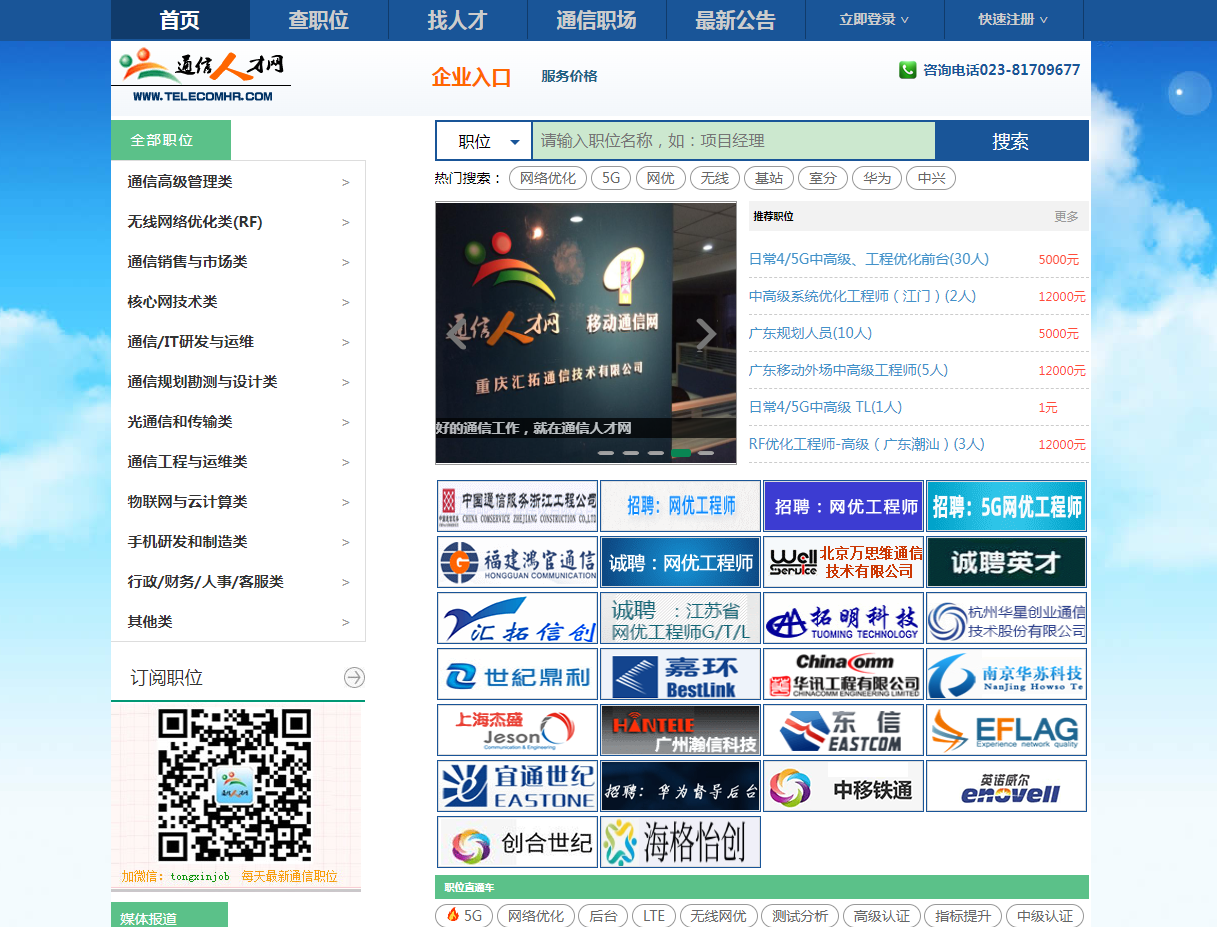
Task: Open the Hantele 广州瀚信科技 logo
Action: coord(680,730)
